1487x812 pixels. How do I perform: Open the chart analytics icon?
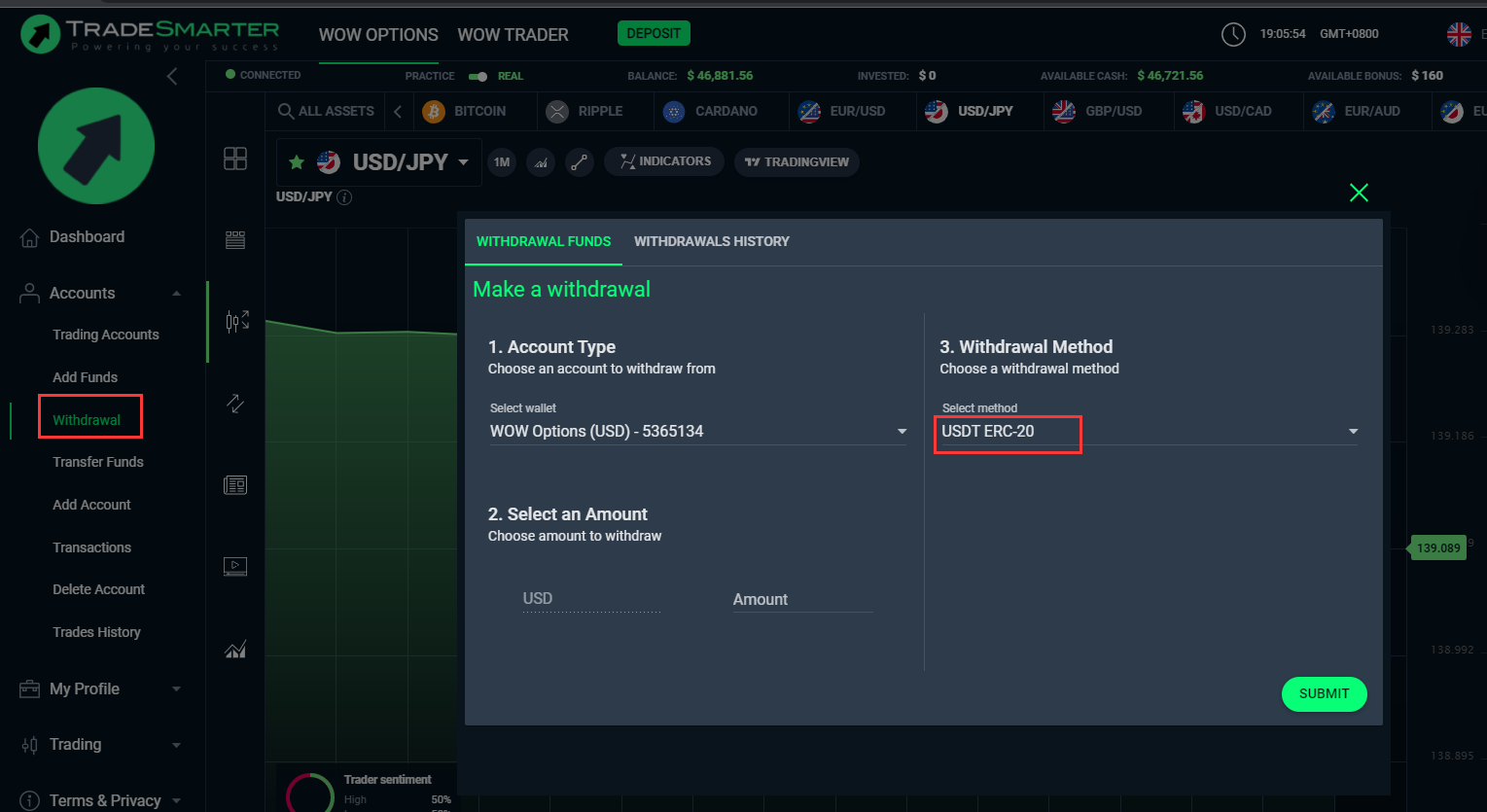click(x=235, y=649)
